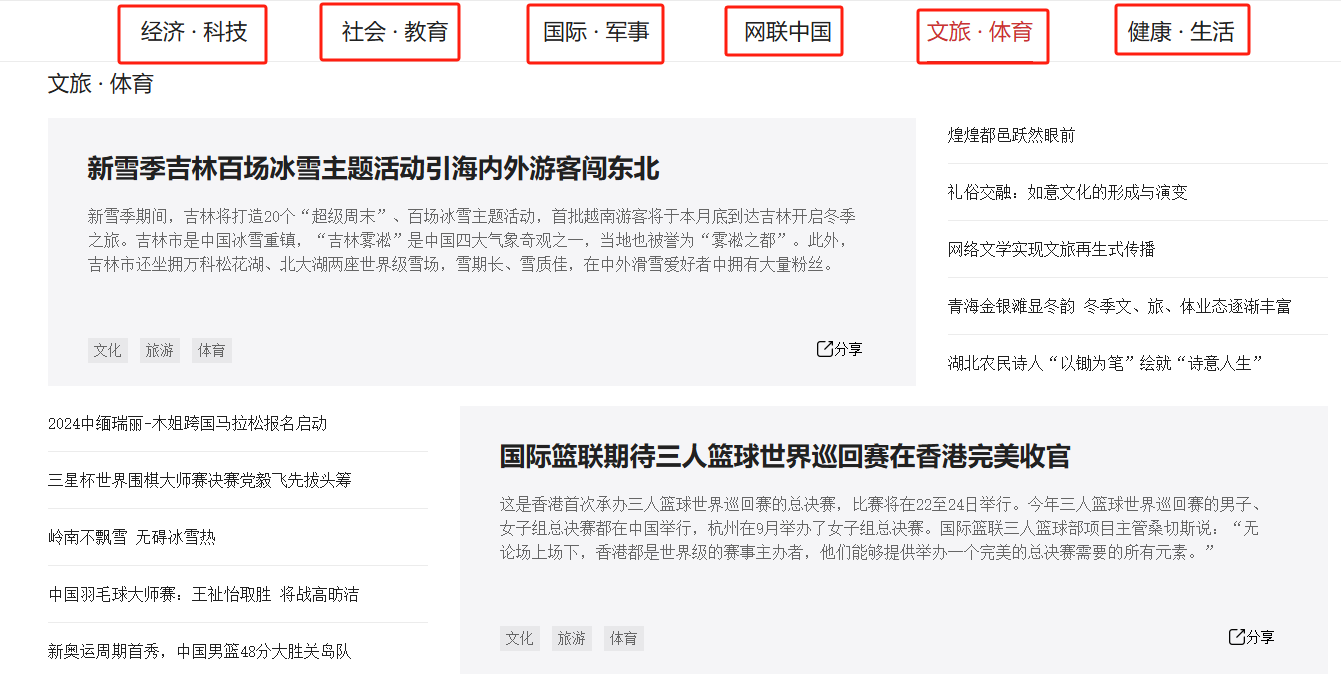This screenshot has height=685, width=1341.
Task: Click 旅游 tag under Jilin snow article
Action: click(159, 350)
